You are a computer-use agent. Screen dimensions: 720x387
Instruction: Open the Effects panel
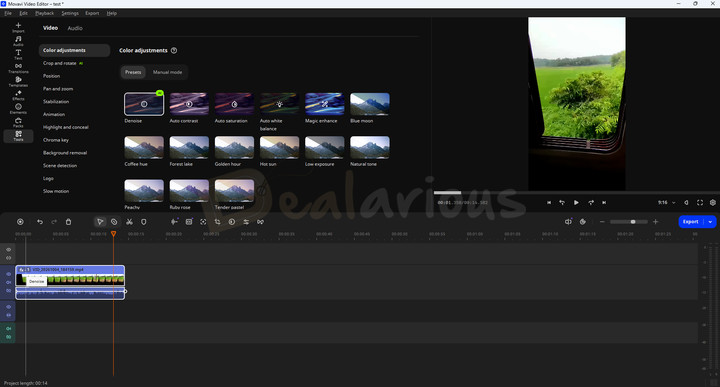(18, 95)
